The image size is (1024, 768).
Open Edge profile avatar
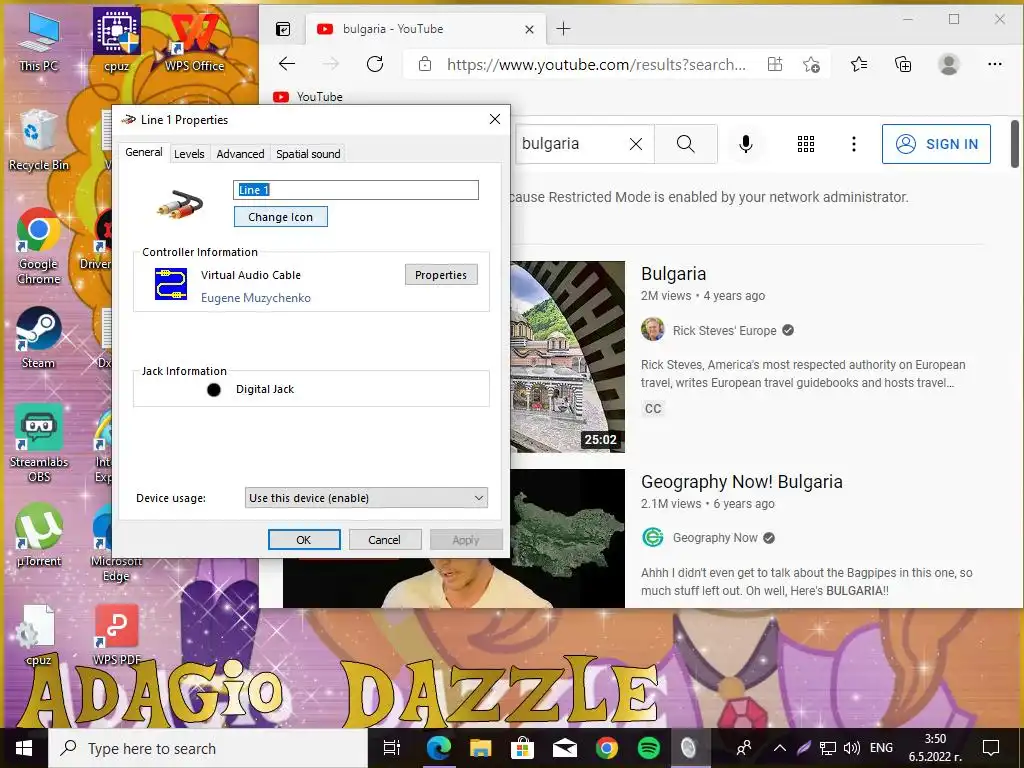coord(948,64)
